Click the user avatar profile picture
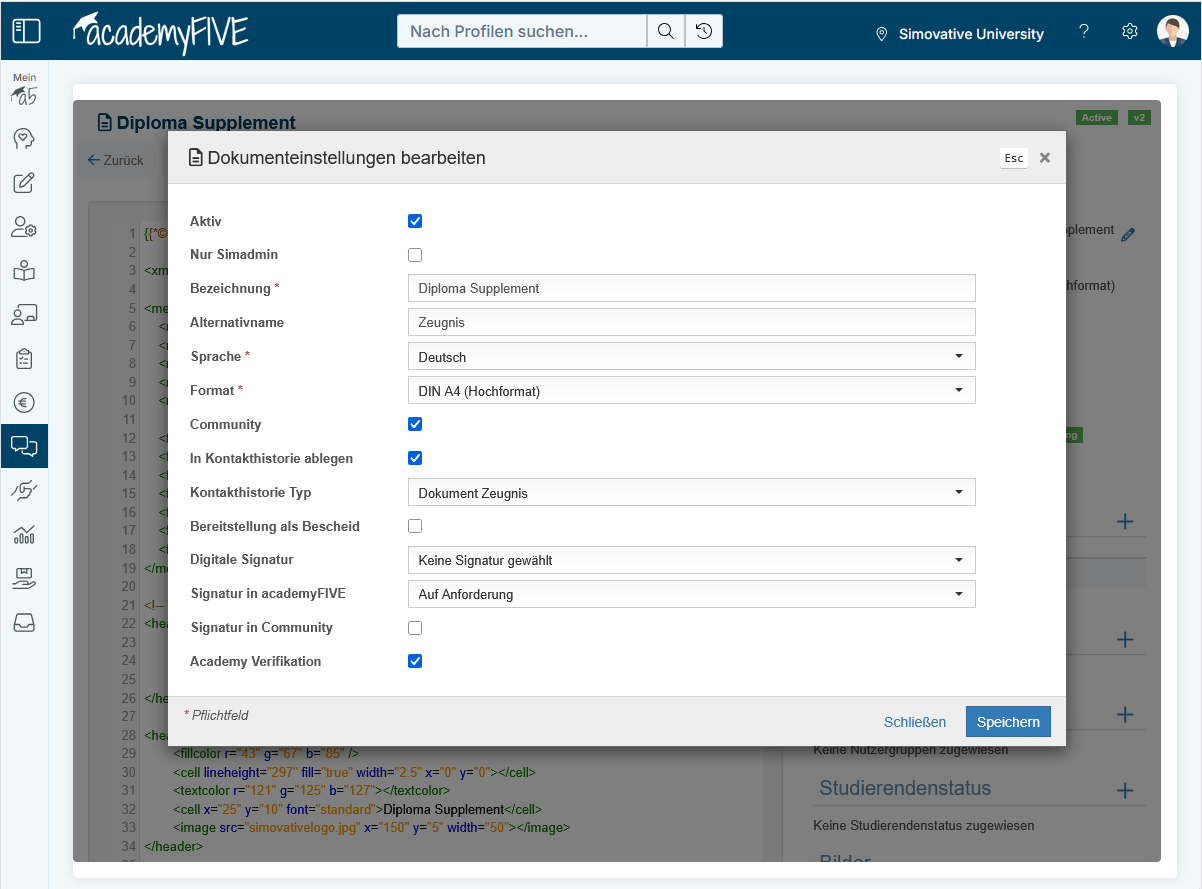 (1172, 32)
